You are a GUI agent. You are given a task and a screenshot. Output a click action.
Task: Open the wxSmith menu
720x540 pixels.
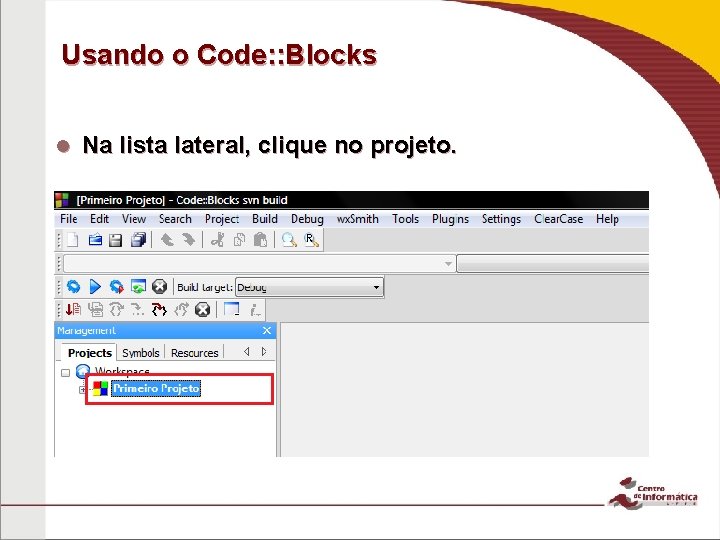click(358, 219)
